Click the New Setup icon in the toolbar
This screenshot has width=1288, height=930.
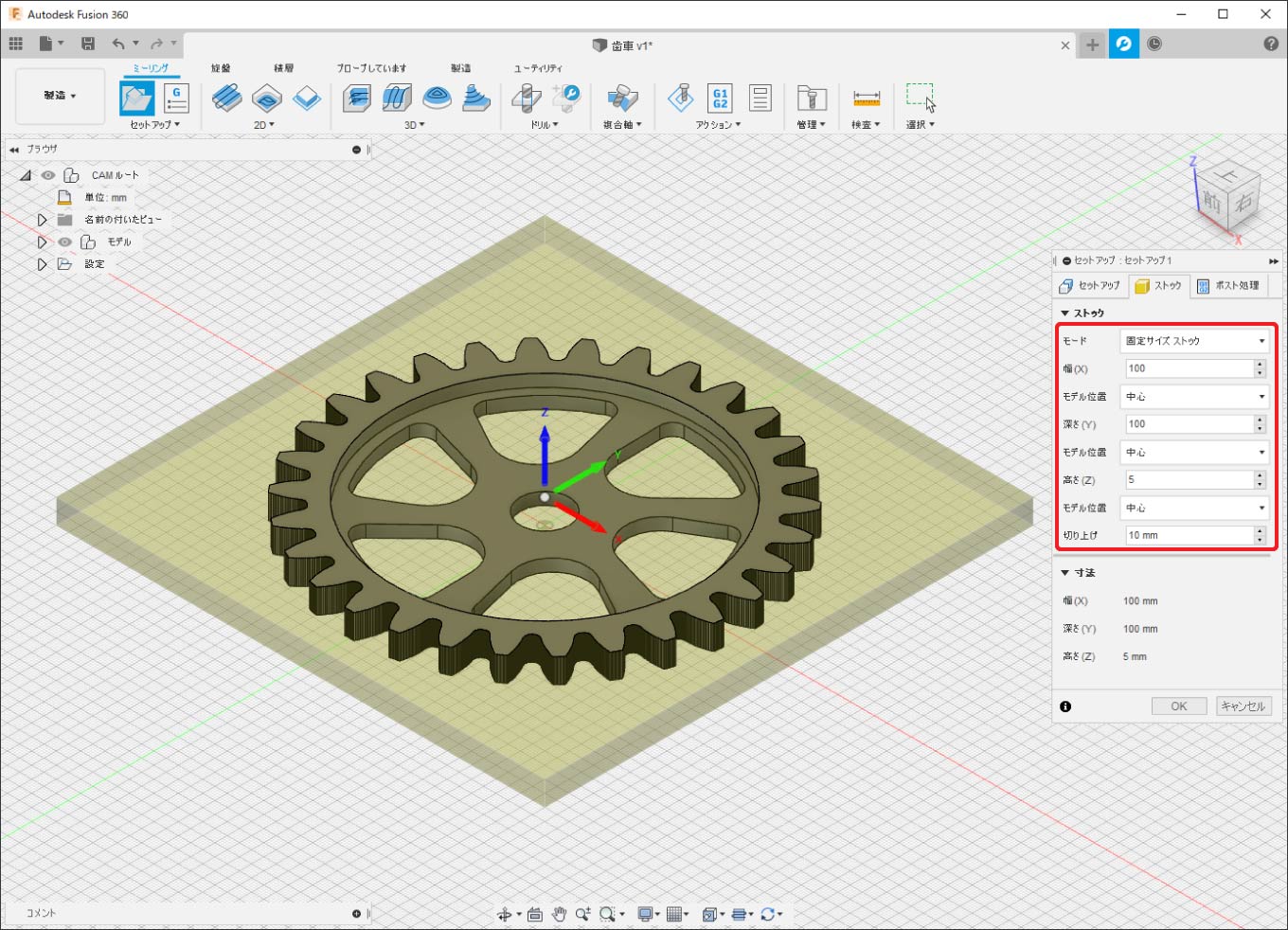(x=137, y=98)
